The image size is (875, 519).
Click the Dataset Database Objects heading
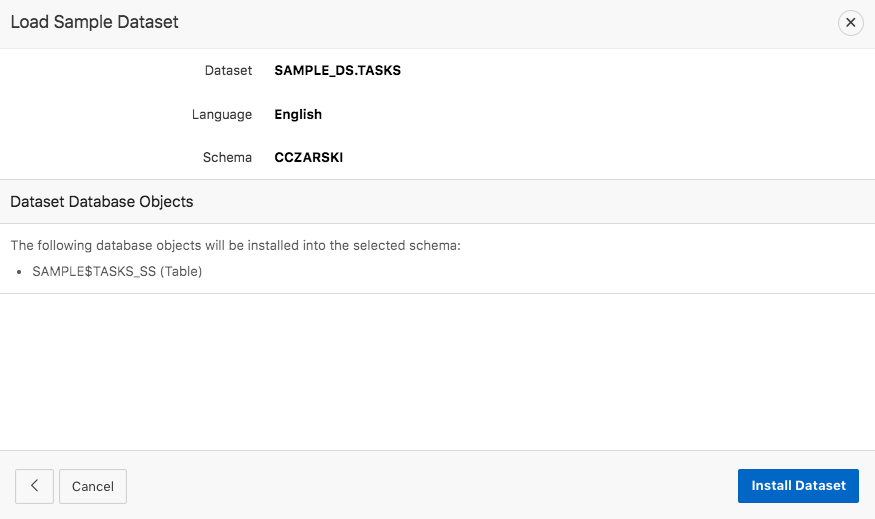click(101, 202)
